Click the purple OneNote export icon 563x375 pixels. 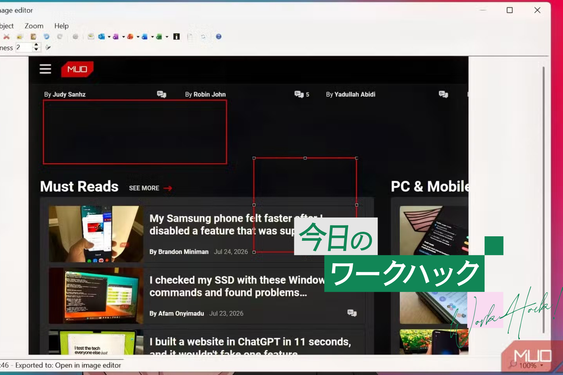click(x=116, y=37)
